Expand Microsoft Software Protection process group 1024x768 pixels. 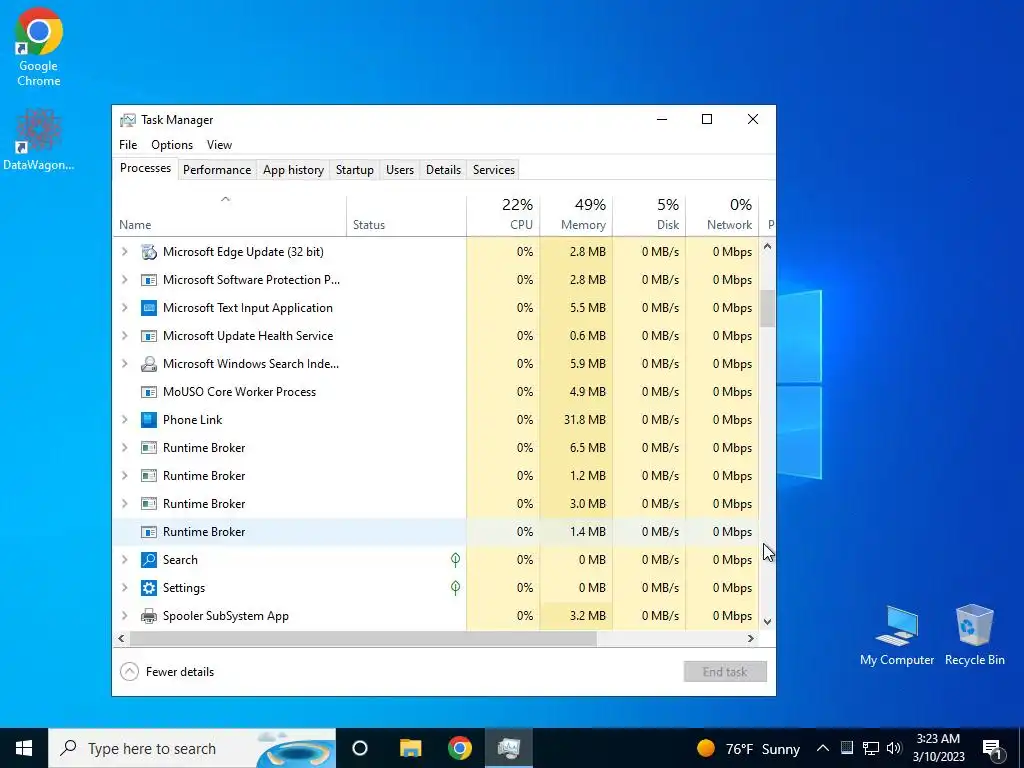[x=125, y=280]
